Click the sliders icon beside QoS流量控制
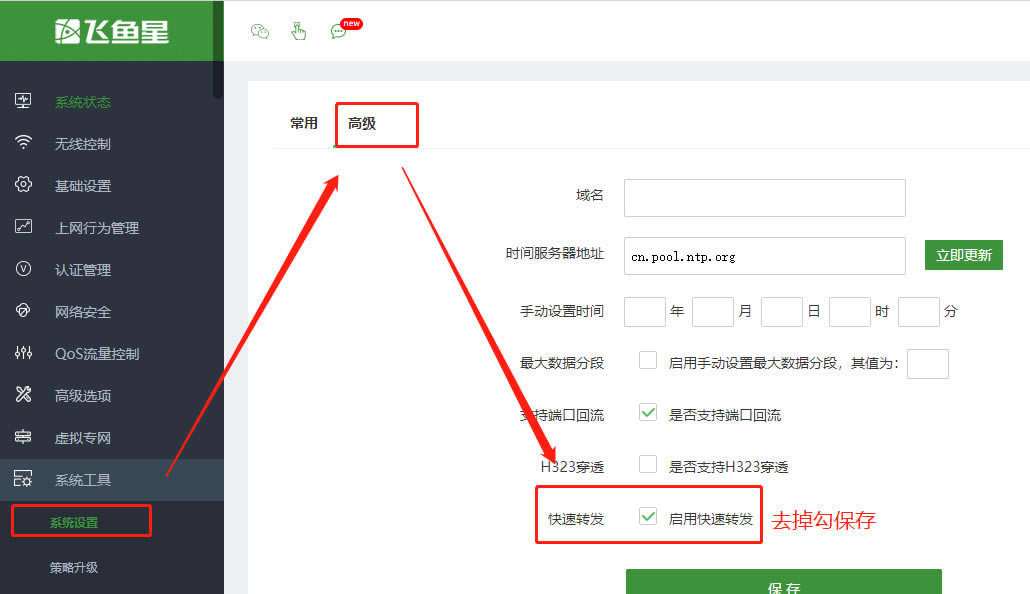The width and height of the screenshot is (1030, 594). (x=23, y=353)
